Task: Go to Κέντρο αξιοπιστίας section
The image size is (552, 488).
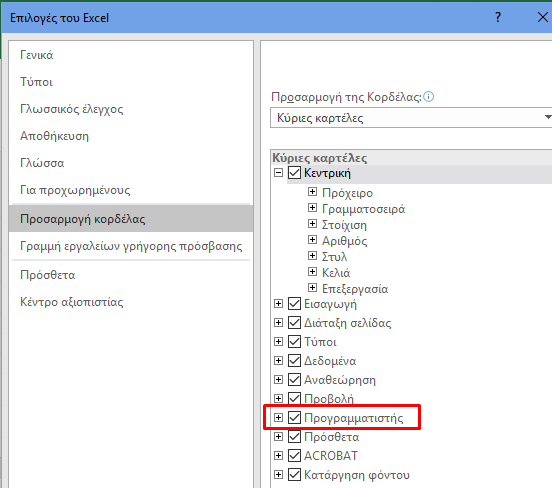Action: point(71,302)
